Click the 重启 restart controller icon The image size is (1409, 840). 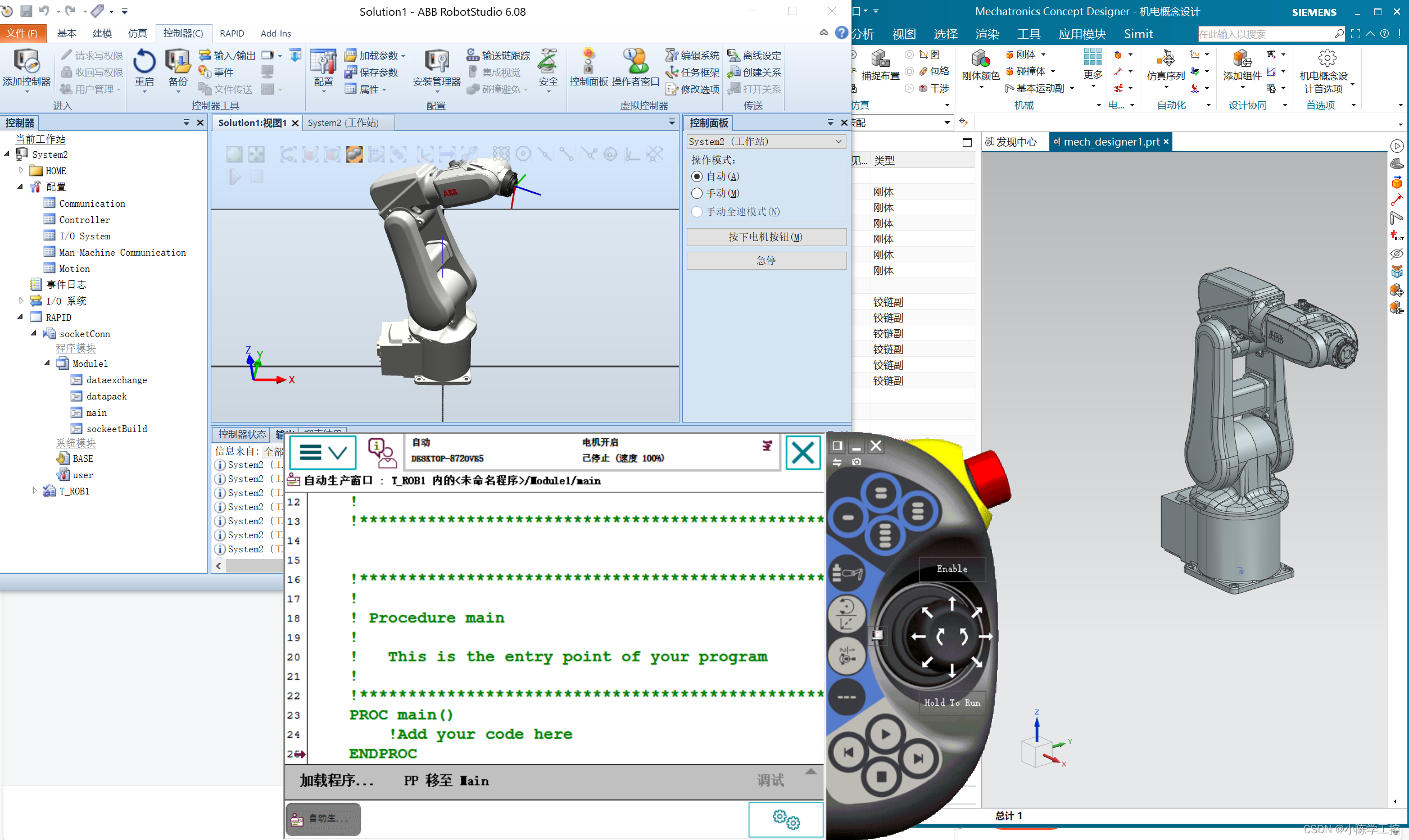click(x=144, y=62)
